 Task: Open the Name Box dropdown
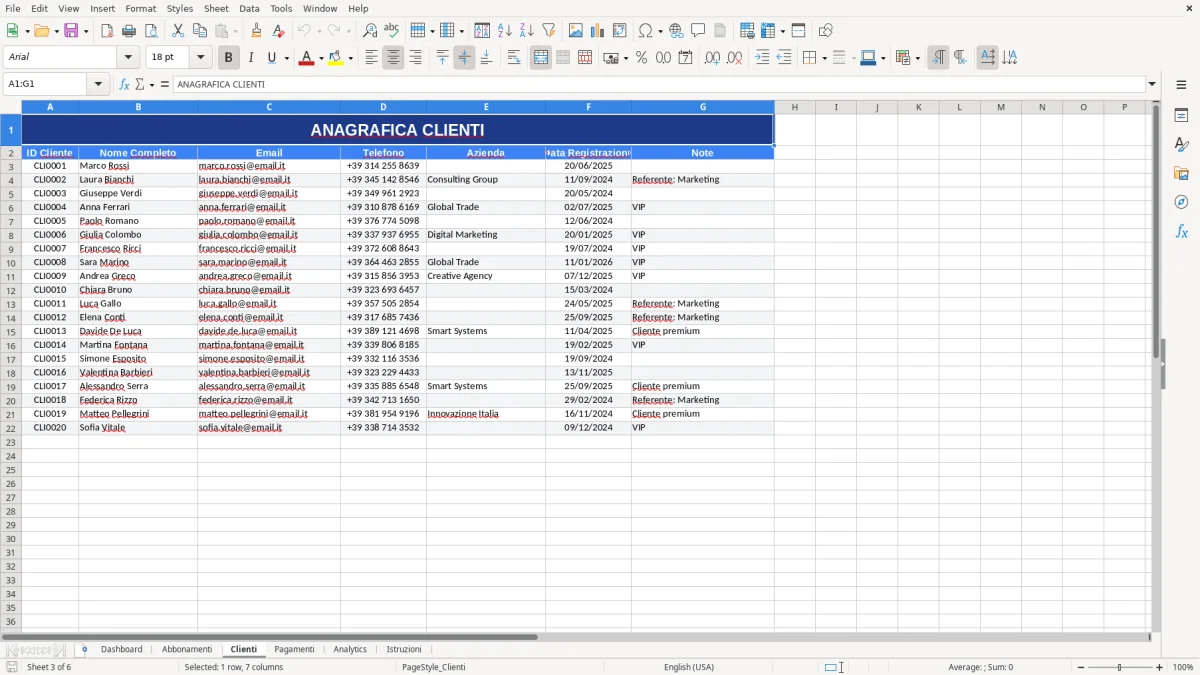point(97,84)
